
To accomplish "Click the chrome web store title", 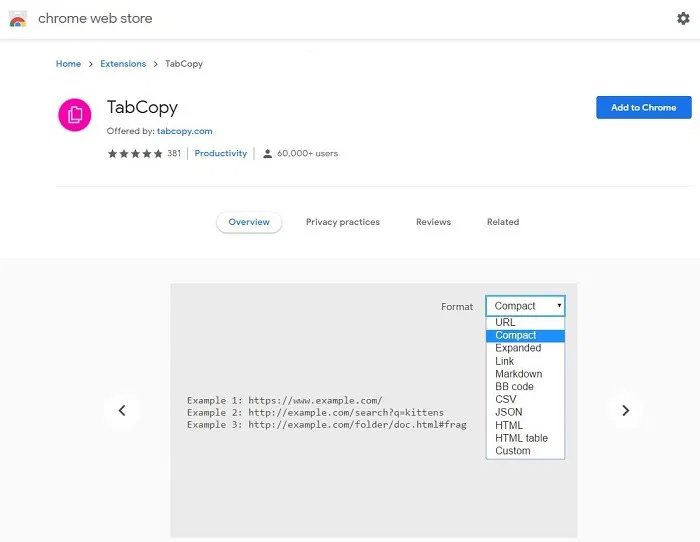I will pos(95,18).
